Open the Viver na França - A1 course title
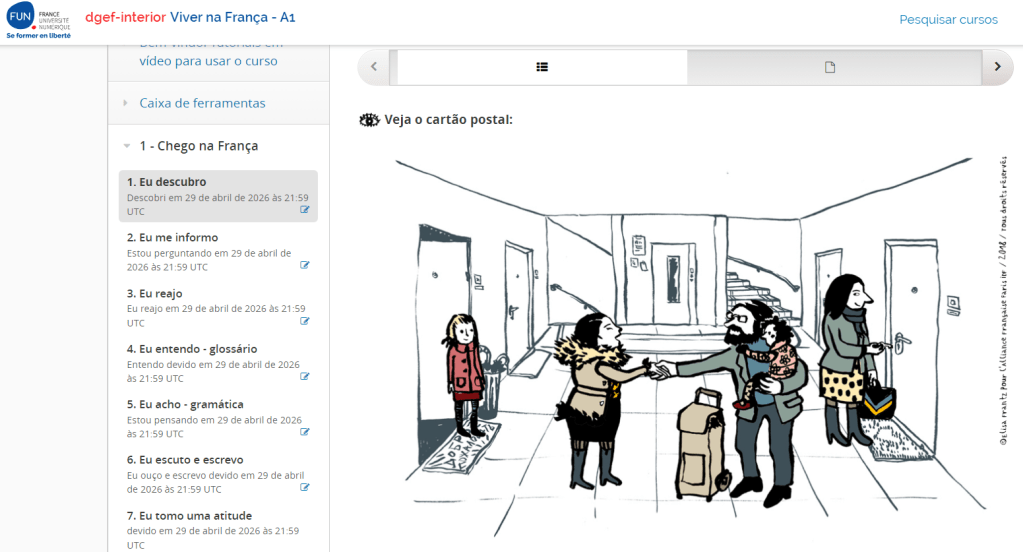 point(232,18)
